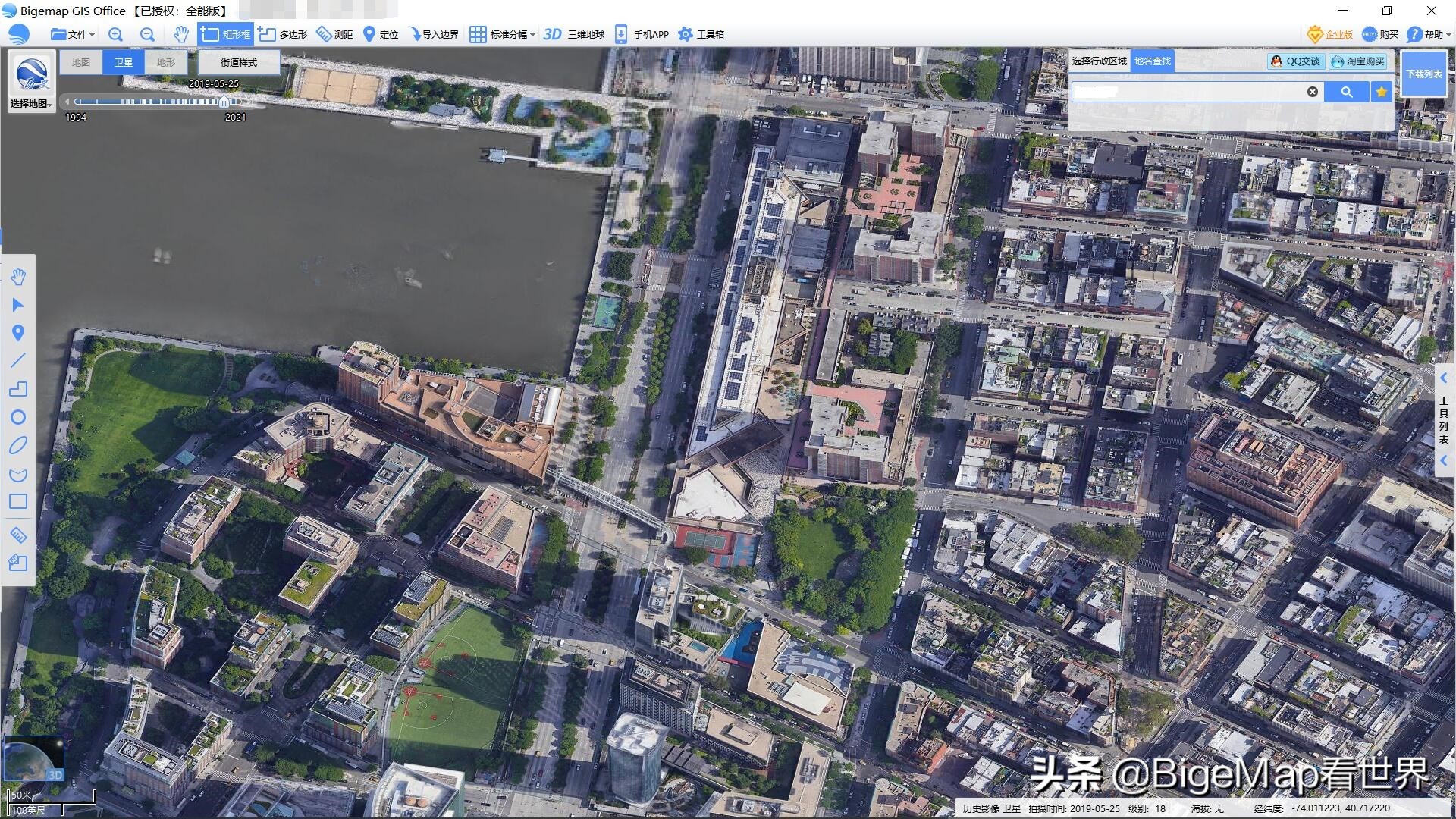Click the zoom in magnifier icon
The height and width of the screenshot is (819, 1456).
[x=115, y=34]
